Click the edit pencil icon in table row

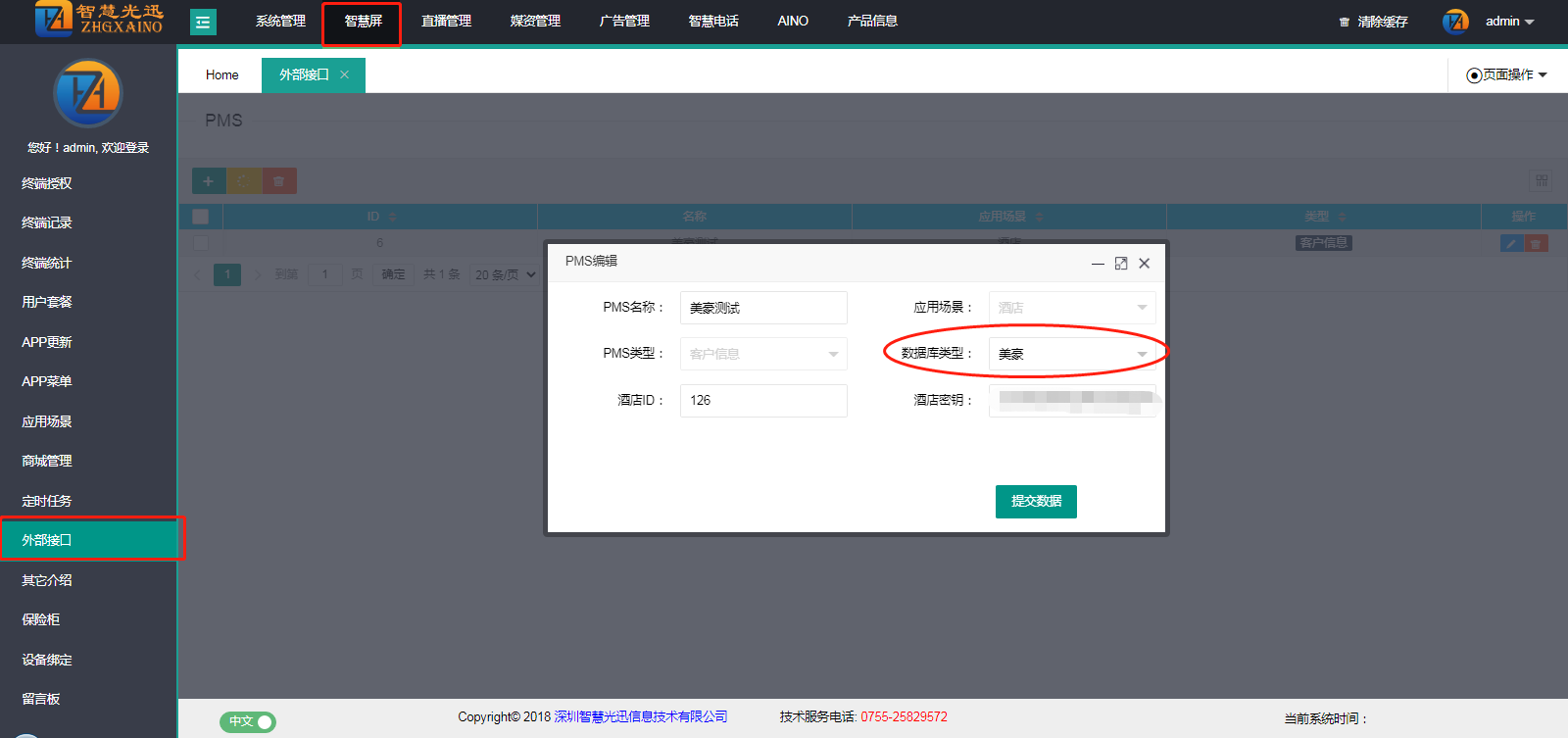click(x=1511, y=243)
